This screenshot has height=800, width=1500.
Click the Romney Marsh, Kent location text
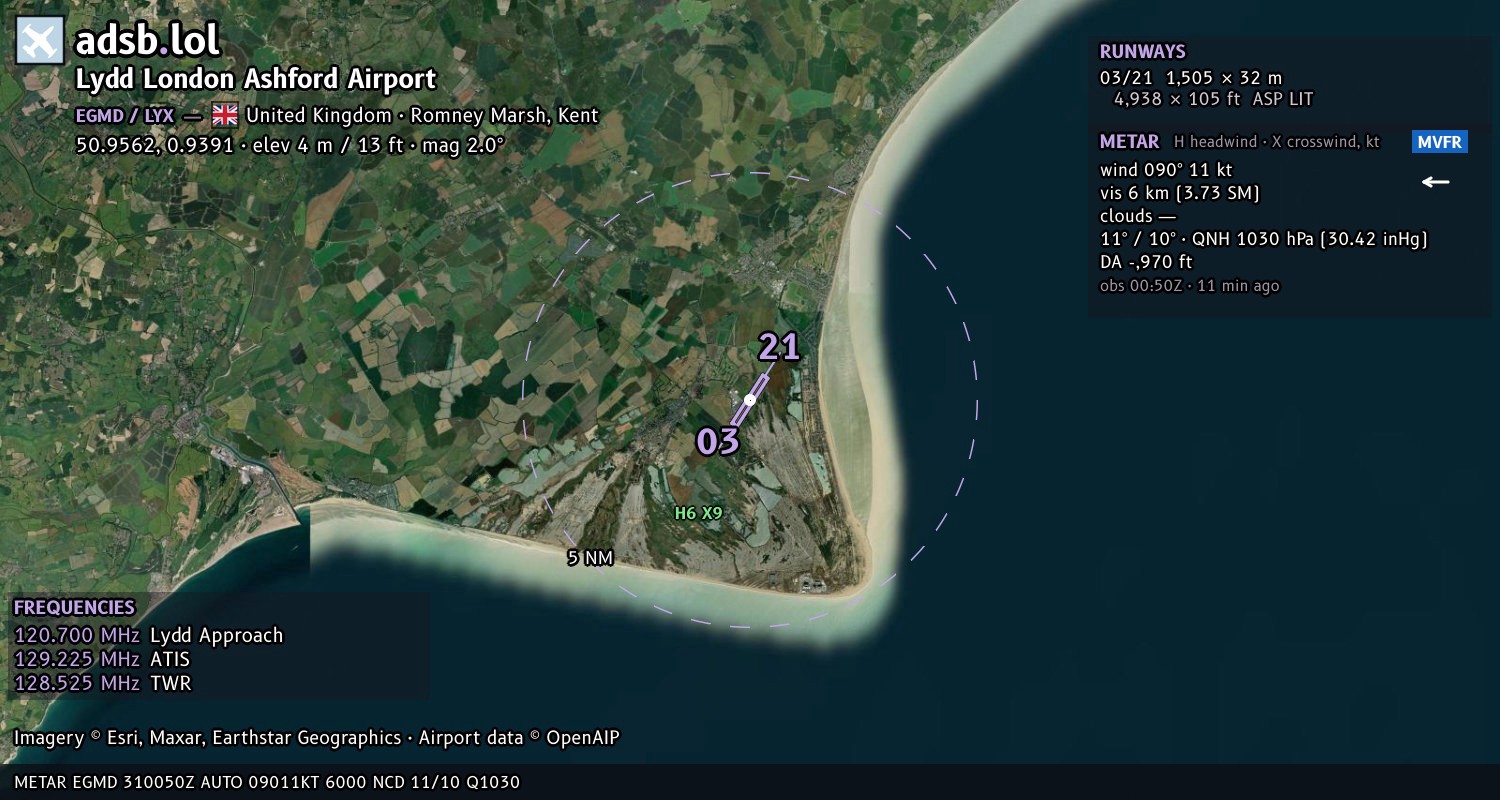pos(504,115)
